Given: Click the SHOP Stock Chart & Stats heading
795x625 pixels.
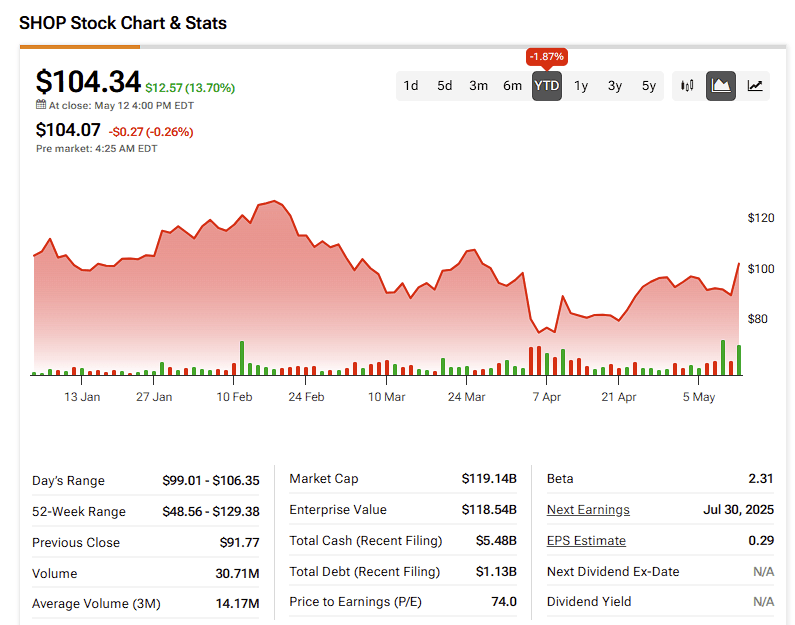Looking at the screenshot, I should point(123,23).
